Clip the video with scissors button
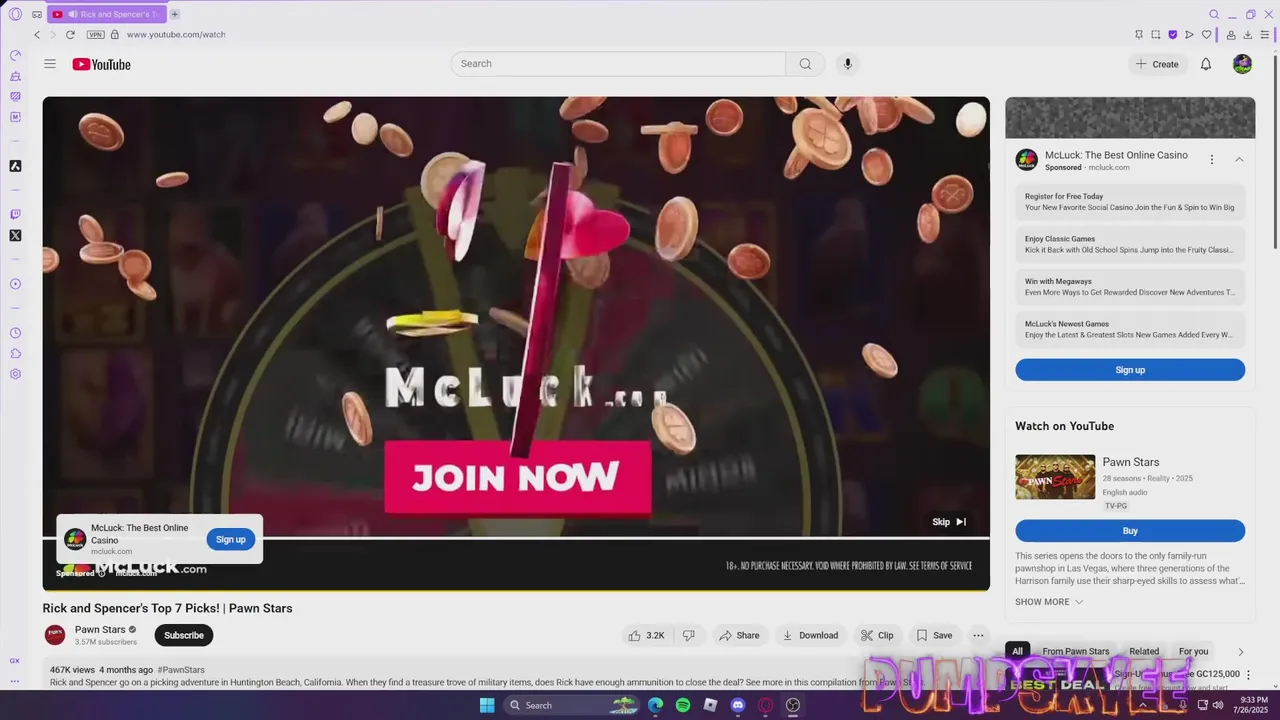The height and width of the screenshot is (720, 1280). [877, 635]
